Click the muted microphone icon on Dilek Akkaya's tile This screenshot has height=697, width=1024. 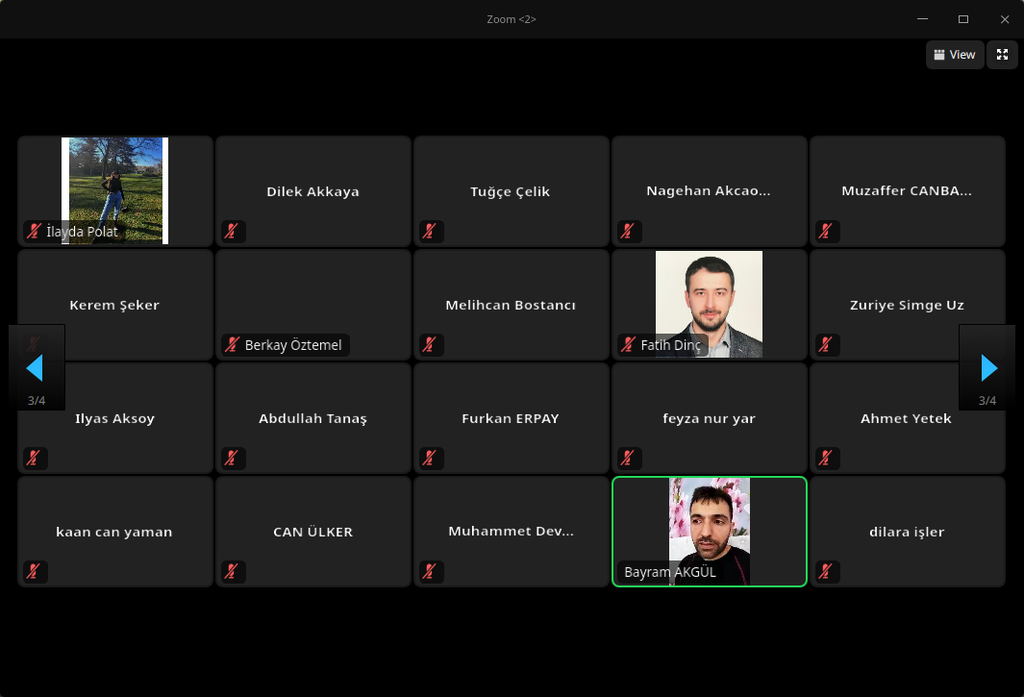click(x=231, y=231)
